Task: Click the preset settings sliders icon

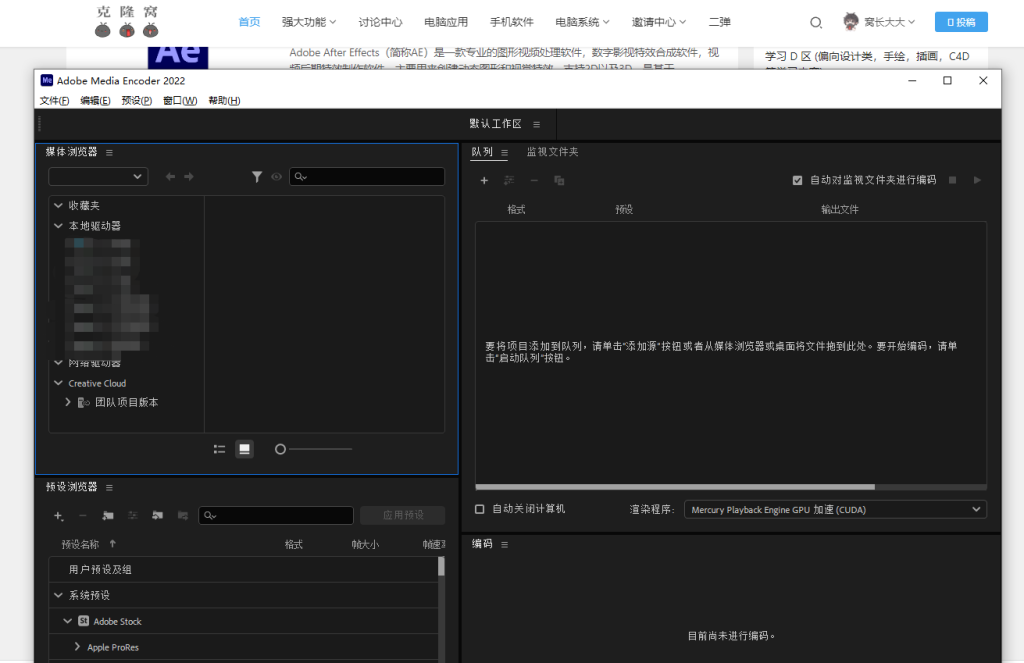Action: 133,515
